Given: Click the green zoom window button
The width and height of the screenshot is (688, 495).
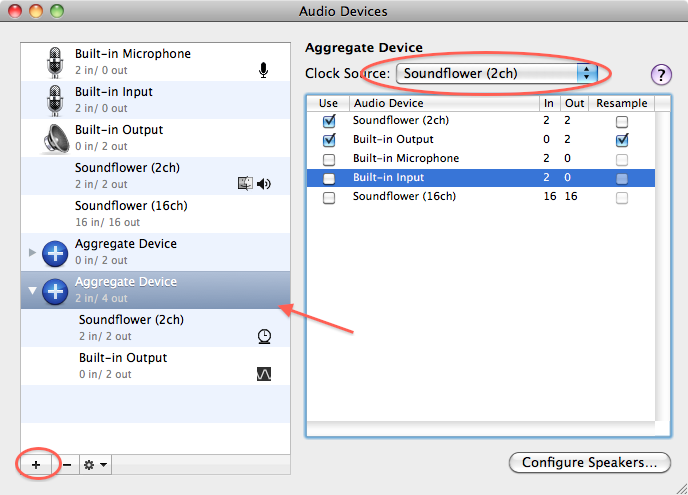Looking at the screenshot, I should pyautogui.click(x=57, y=11).
